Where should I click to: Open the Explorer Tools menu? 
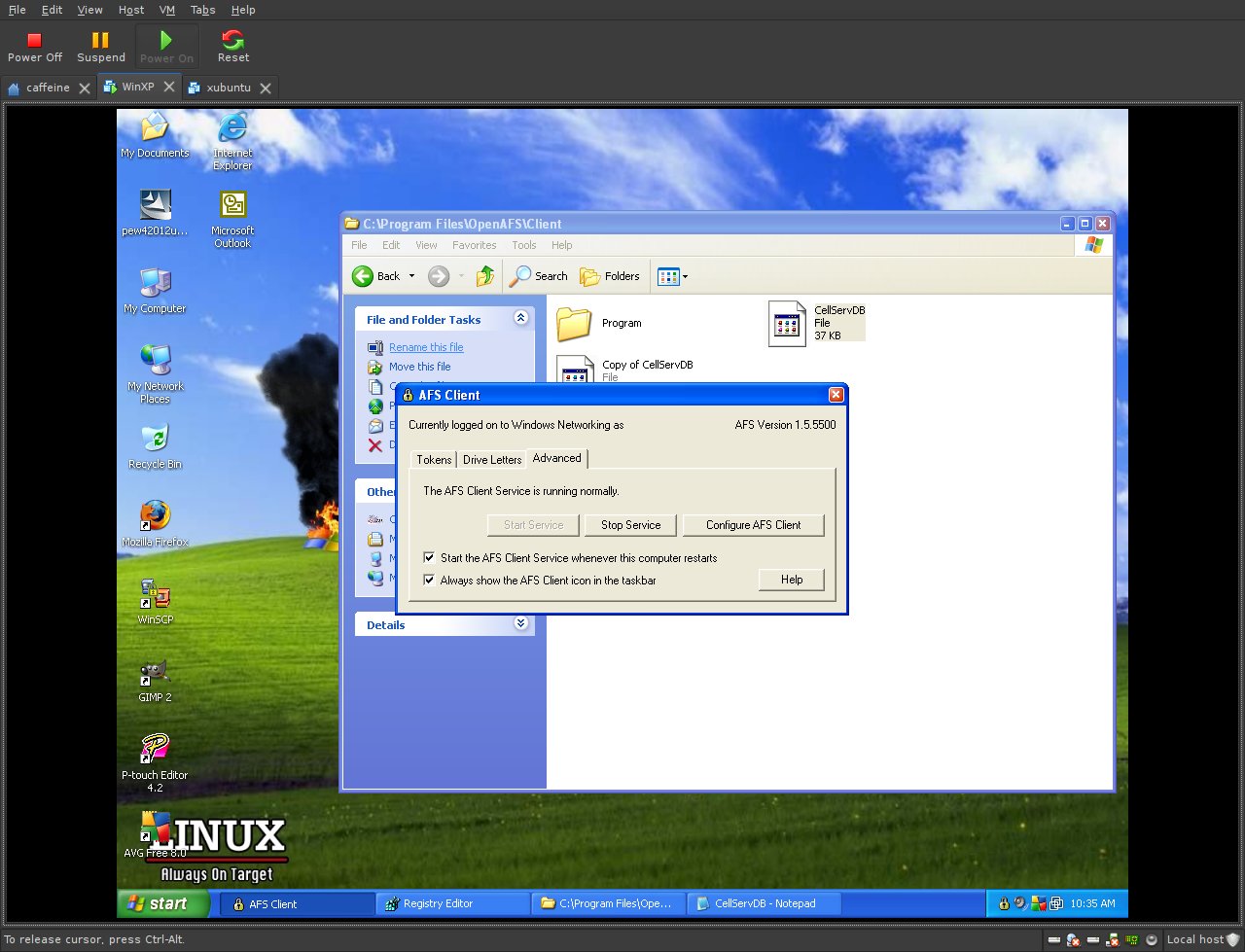[x=524, y=245]
